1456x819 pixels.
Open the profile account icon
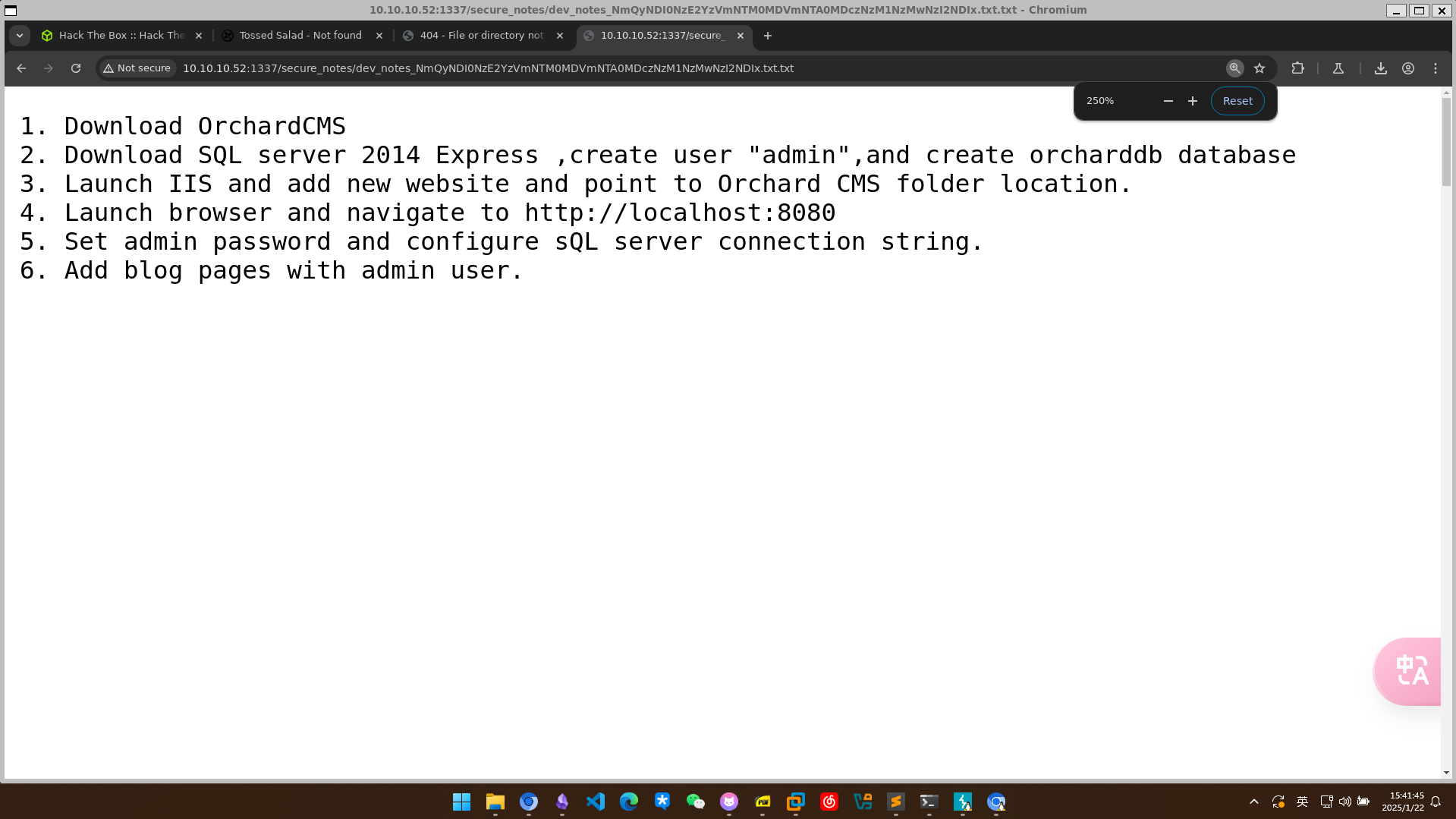click(1408, 68)
